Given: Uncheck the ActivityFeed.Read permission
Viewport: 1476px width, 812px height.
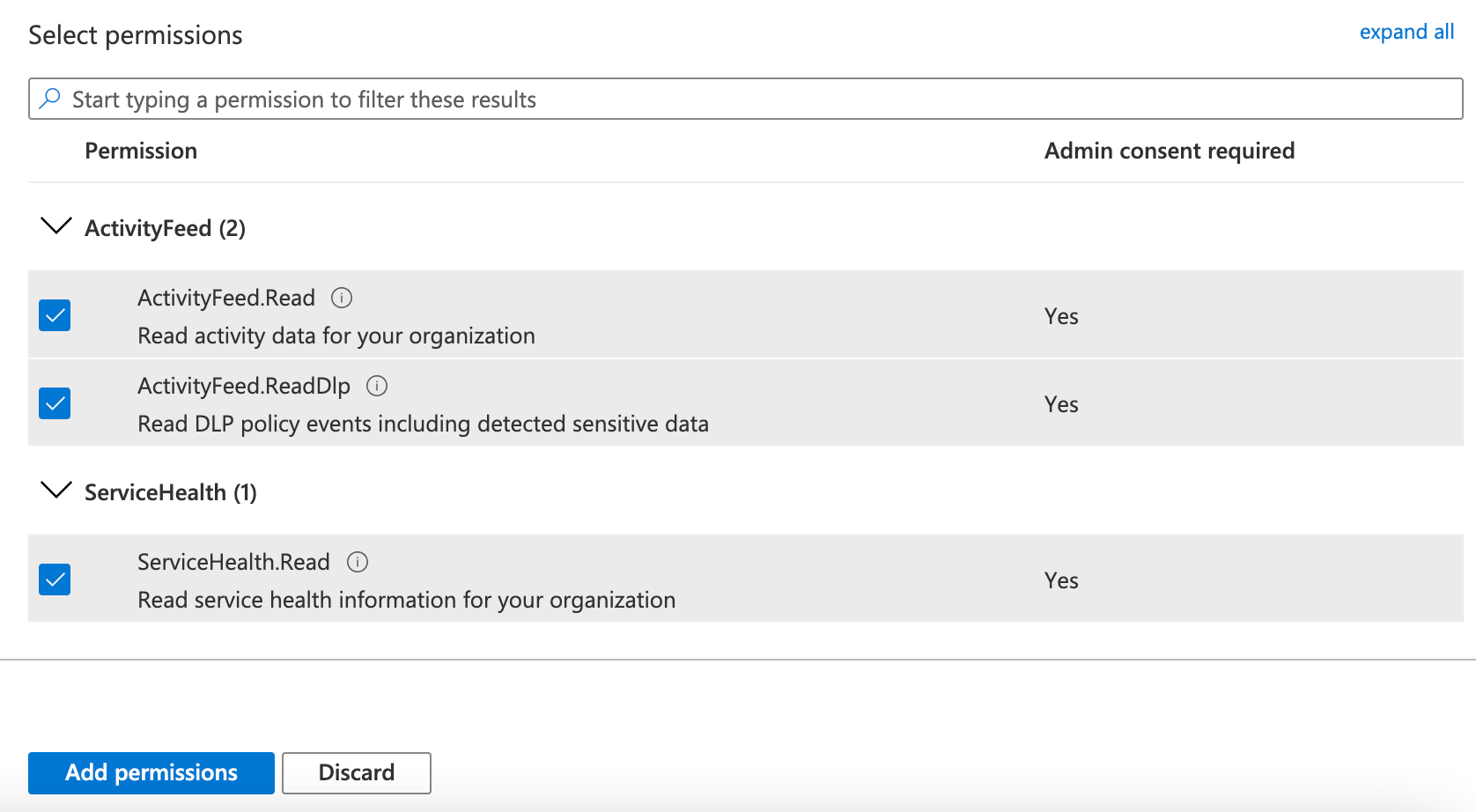Looking at the screenshot, I should 54,314.
